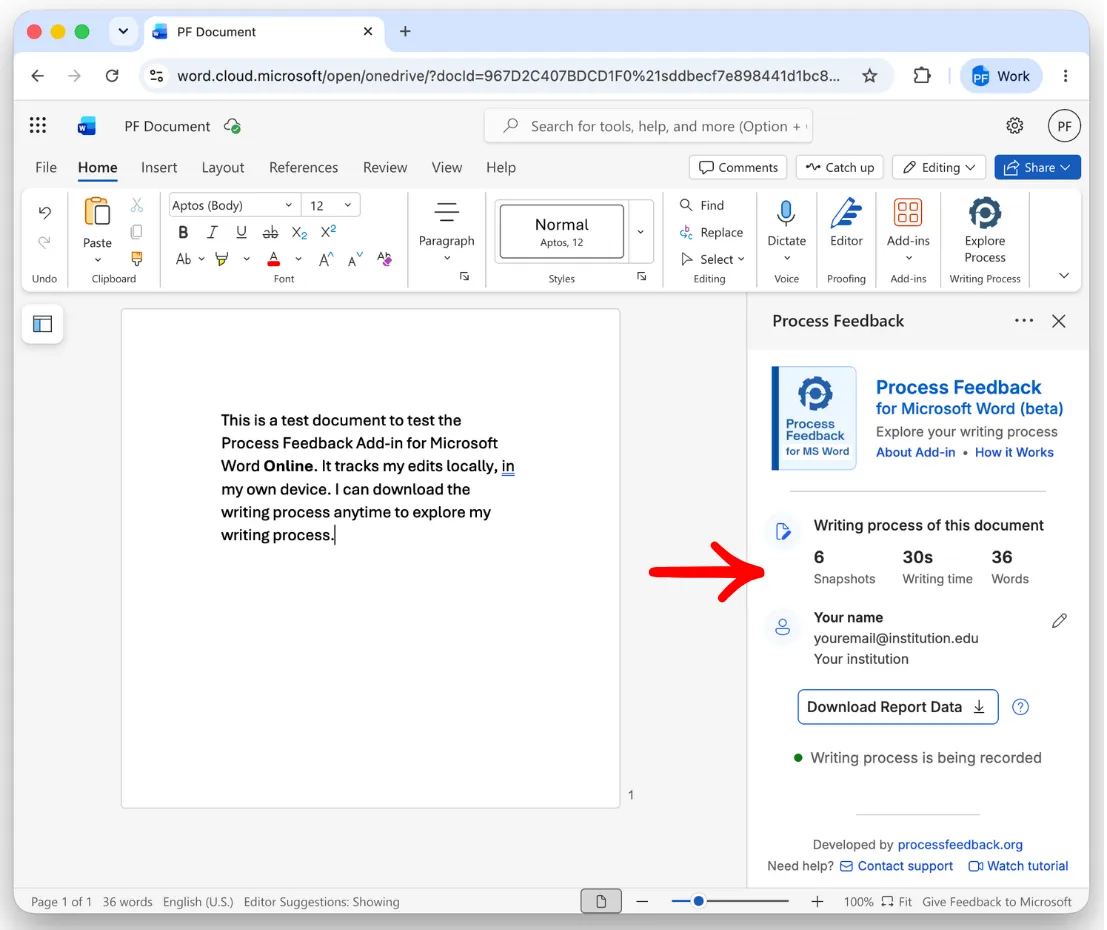This screenshot has height=930, width=1107.
Task: Open the Process Feedback panel options menu
Action: coord(1024,321)
